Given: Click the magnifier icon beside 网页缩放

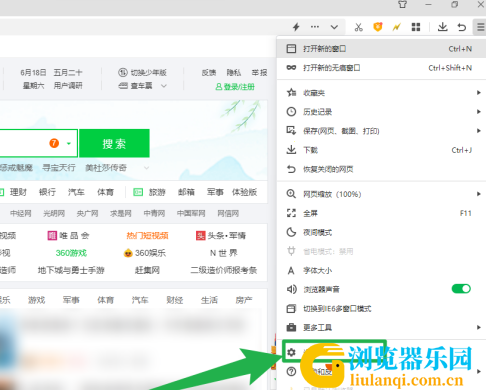Looking at the screenshot, I should click(x=291, y=194).
